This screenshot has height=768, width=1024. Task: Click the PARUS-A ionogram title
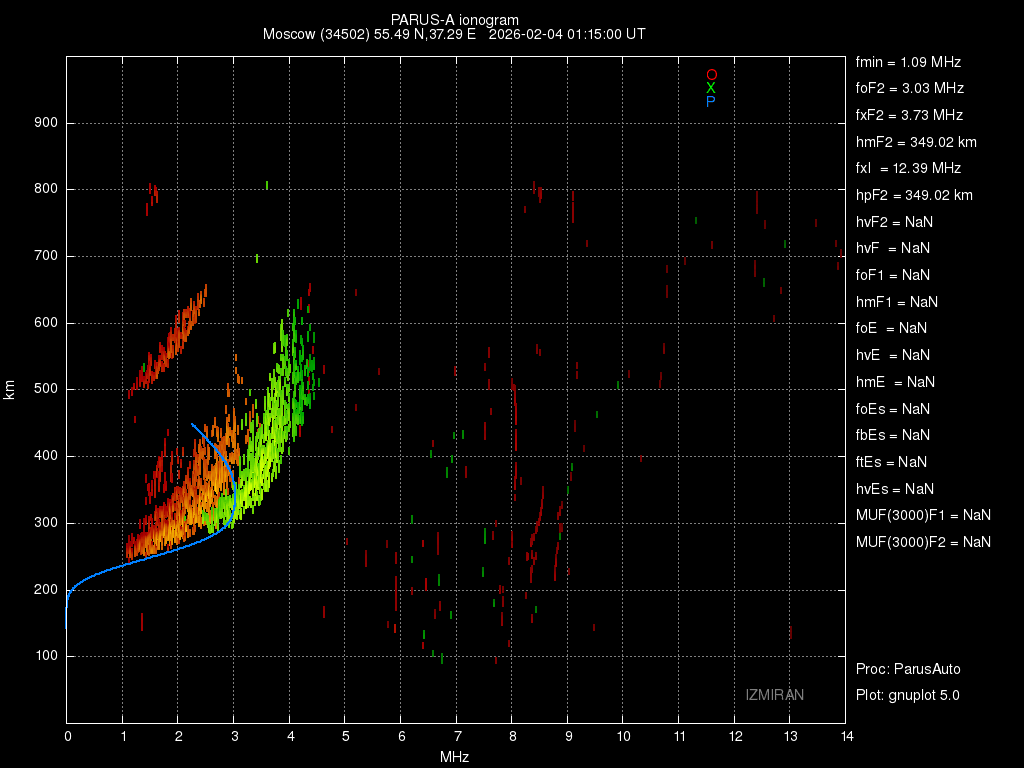coord(454,19)
